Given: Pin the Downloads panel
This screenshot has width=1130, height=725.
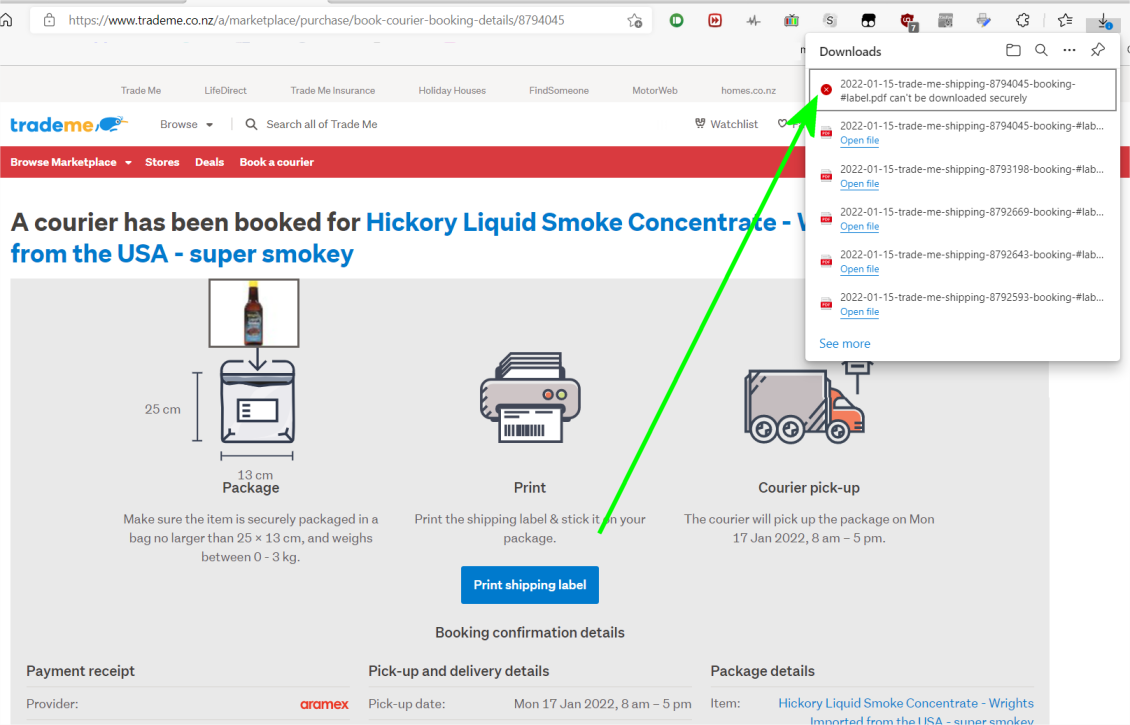Looking at the screenshot, I should click(x=1098, y=51).
